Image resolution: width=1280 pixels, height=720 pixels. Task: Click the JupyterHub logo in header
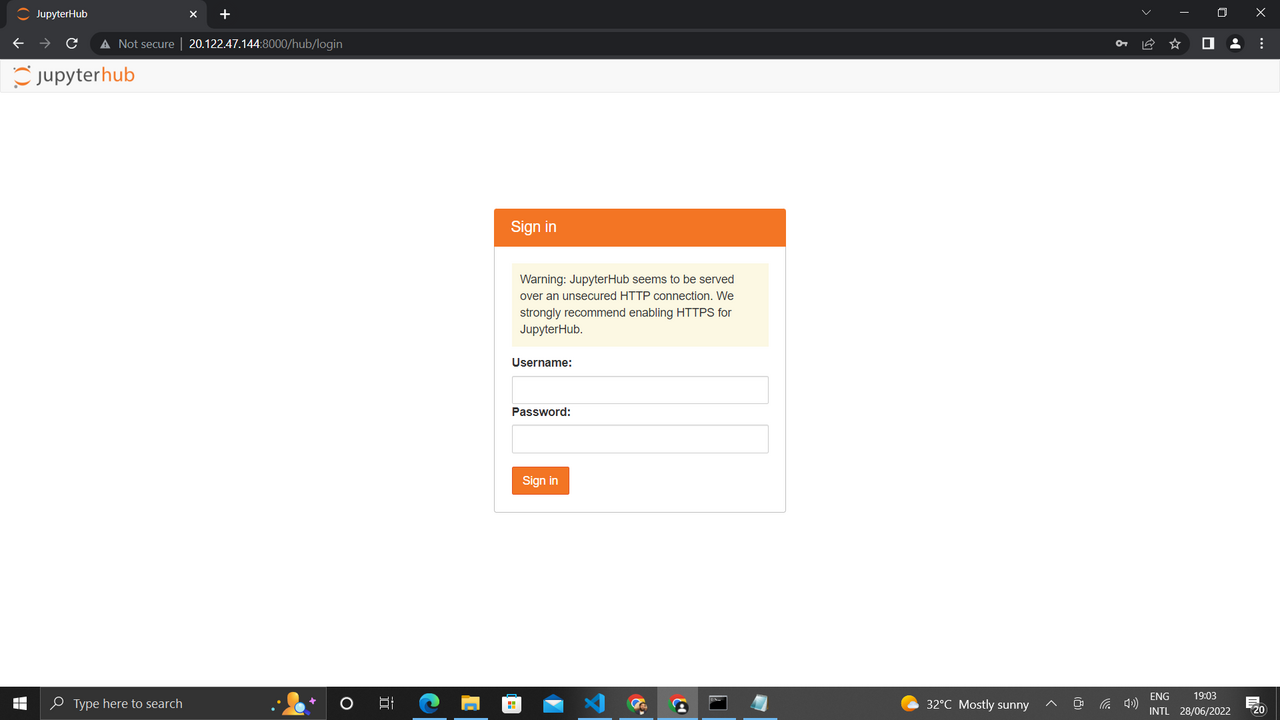click(74, 76)
